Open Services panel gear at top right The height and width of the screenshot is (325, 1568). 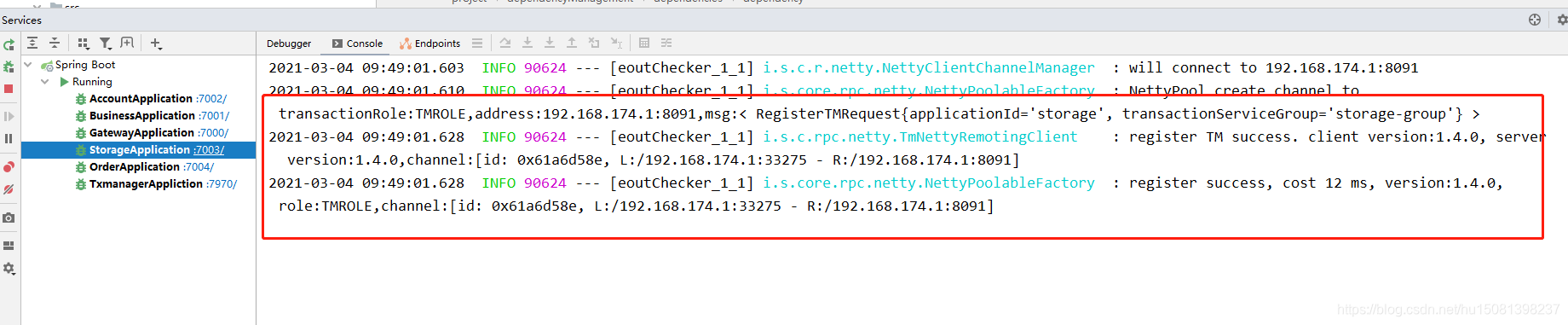1562,20
